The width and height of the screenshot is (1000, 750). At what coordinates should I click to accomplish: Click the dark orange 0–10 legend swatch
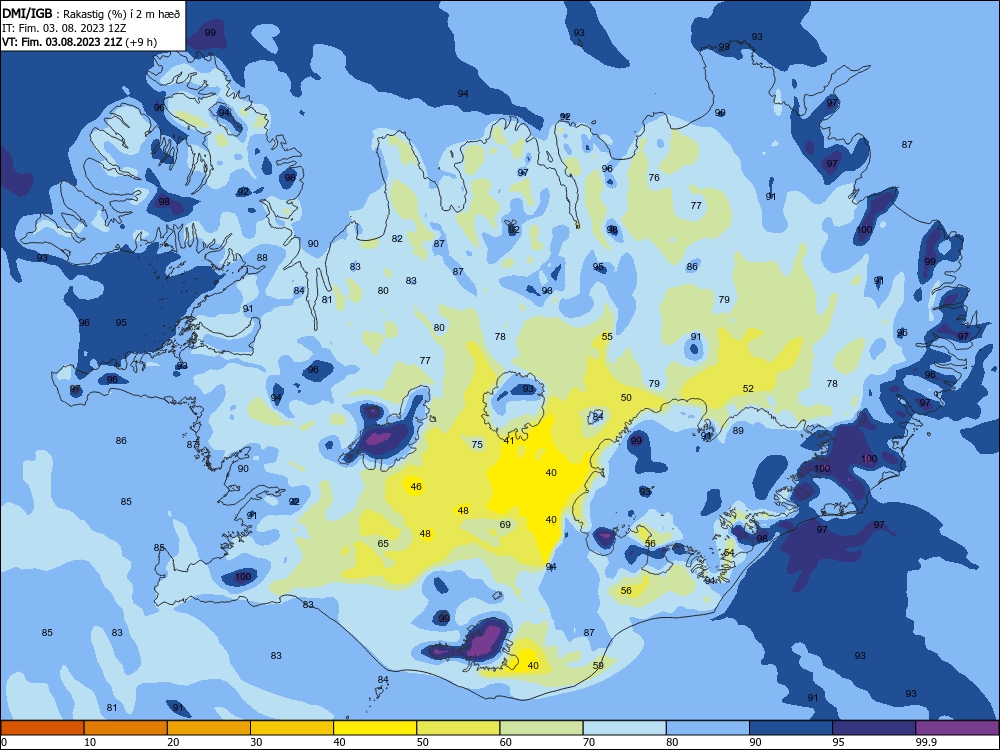[x=42, y=728]
